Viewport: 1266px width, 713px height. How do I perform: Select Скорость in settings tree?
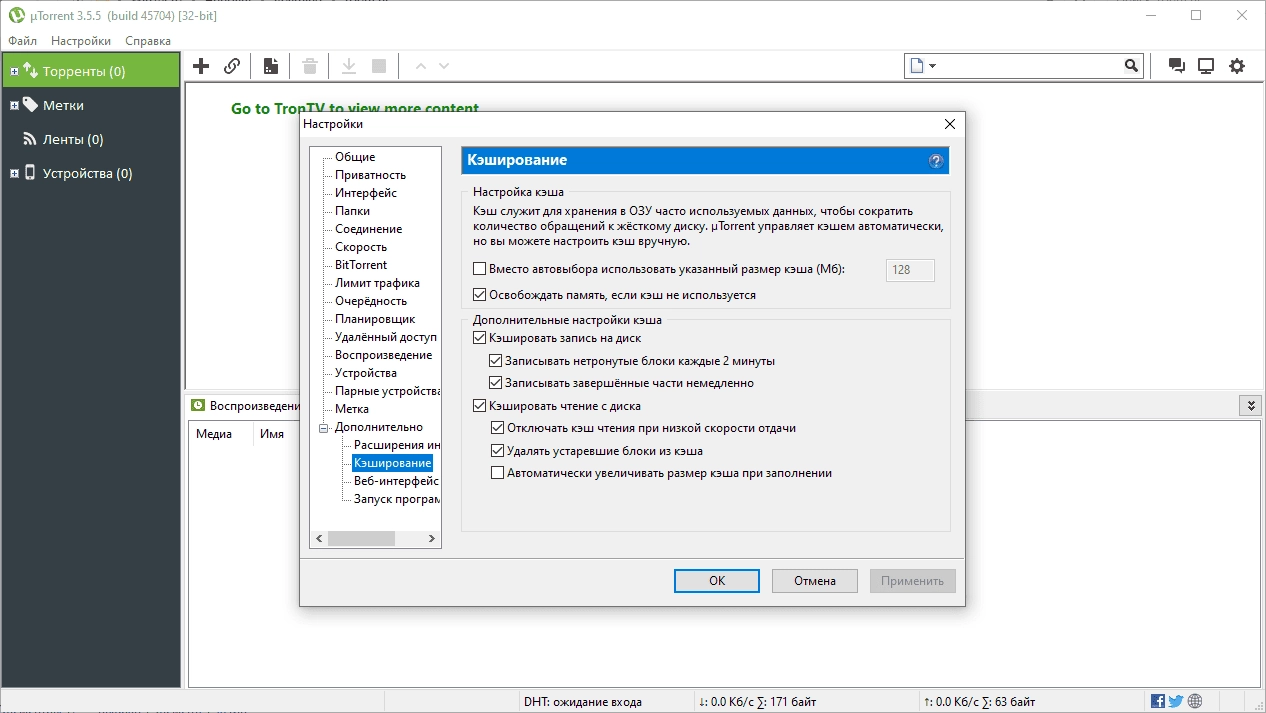(x=361, y=247)
